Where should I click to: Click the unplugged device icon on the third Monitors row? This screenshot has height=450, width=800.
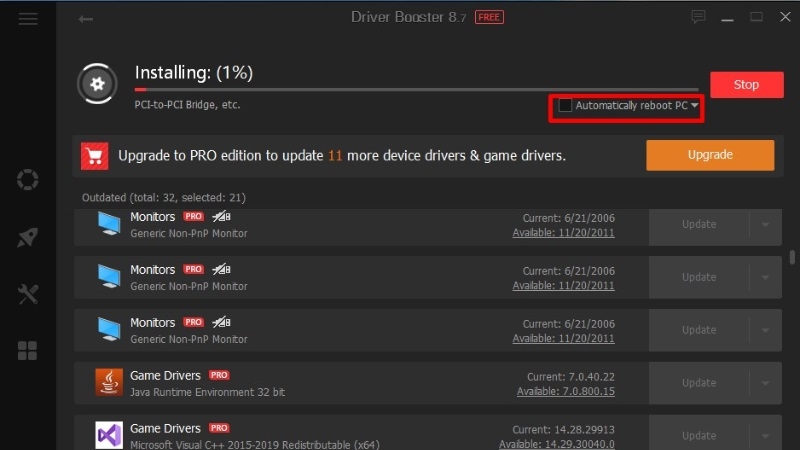pos(221,322)
